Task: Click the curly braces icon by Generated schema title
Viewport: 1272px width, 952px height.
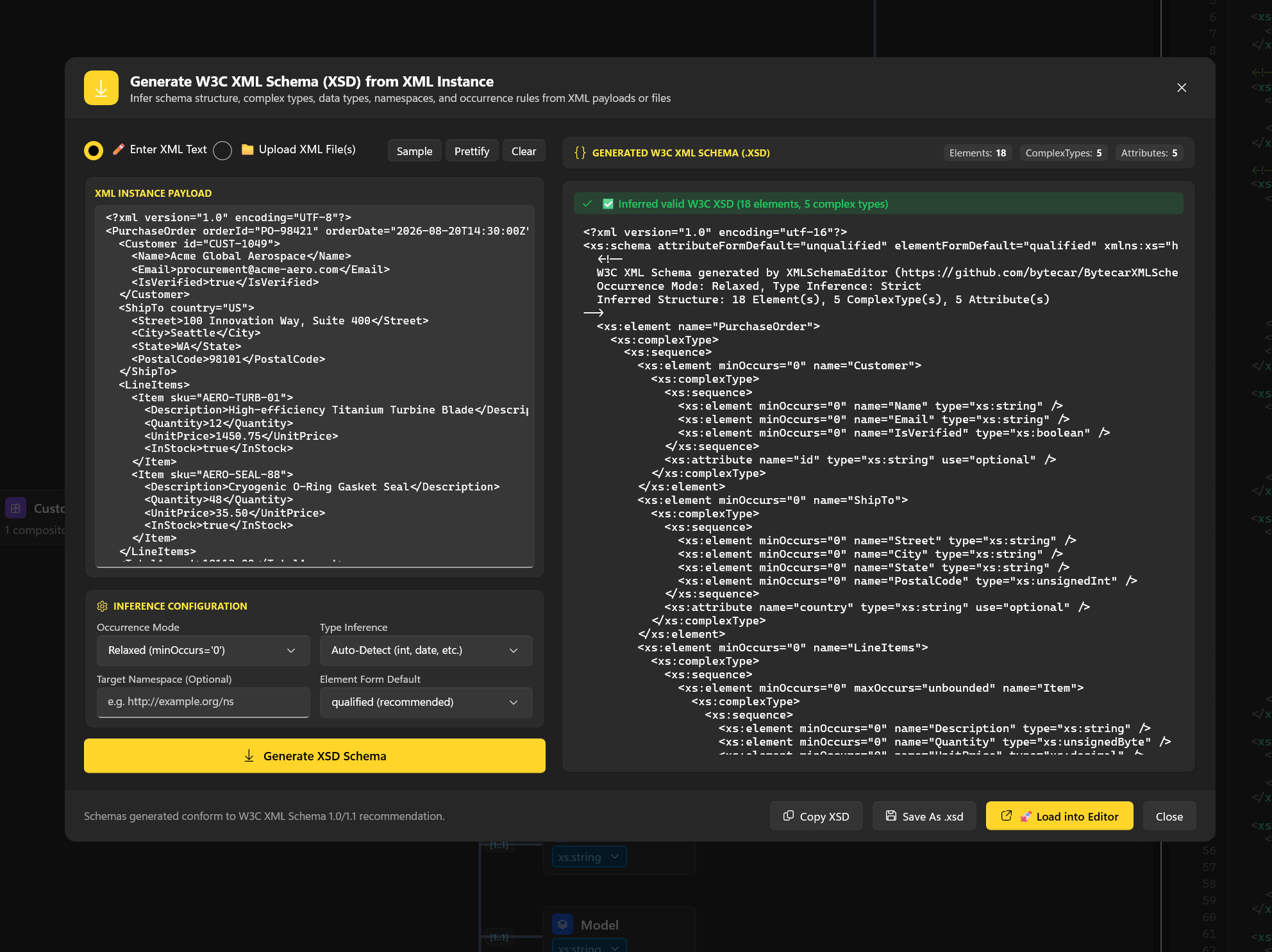Action: tap(580, 153)
